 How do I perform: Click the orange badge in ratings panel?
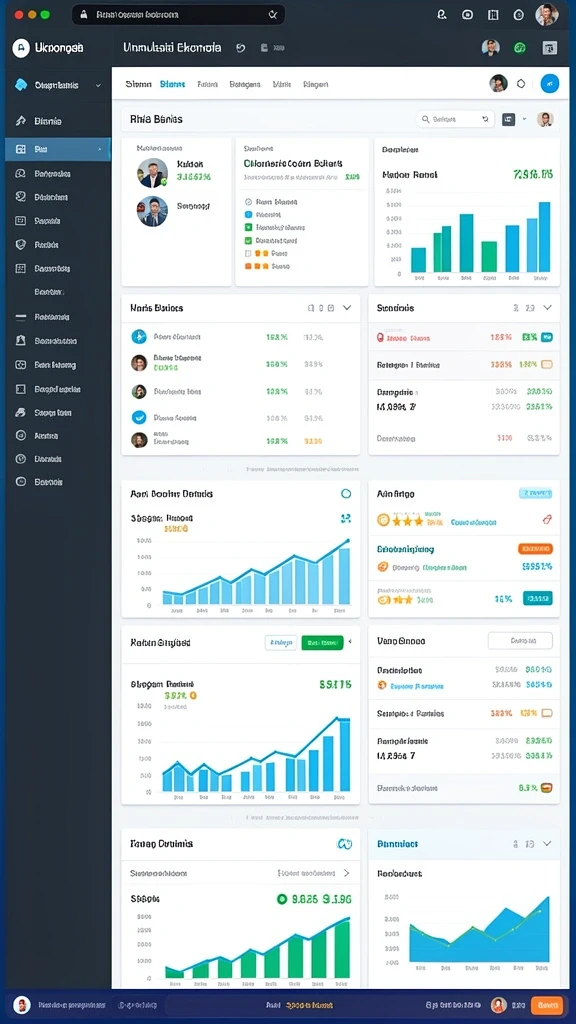coord(536,549)
